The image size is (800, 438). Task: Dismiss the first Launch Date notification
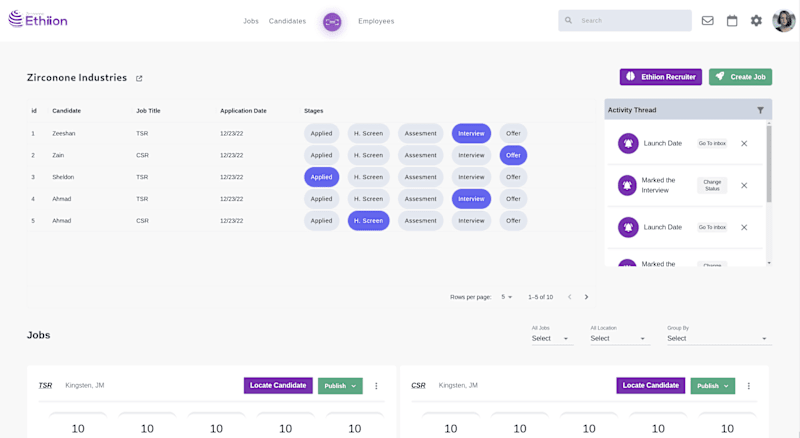pyautogui.click(x=744, y=143)
